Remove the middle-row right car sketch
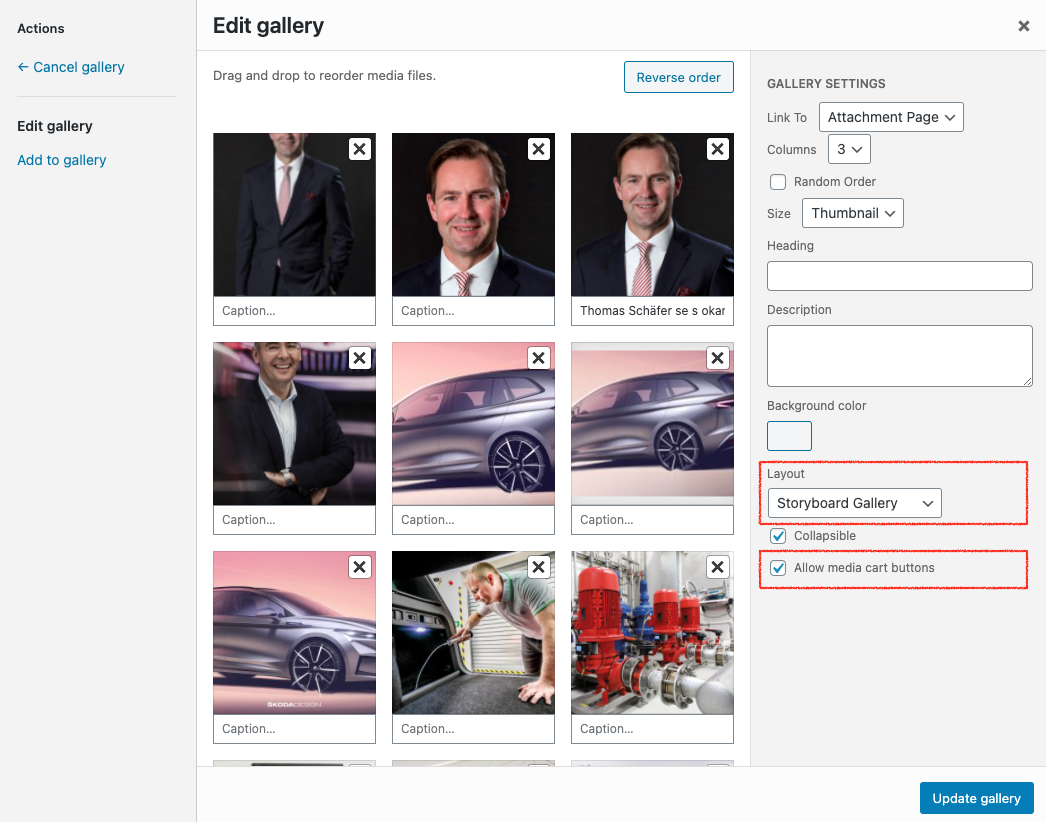Screen dimensions: 1046x822 (x=717, y=358)
